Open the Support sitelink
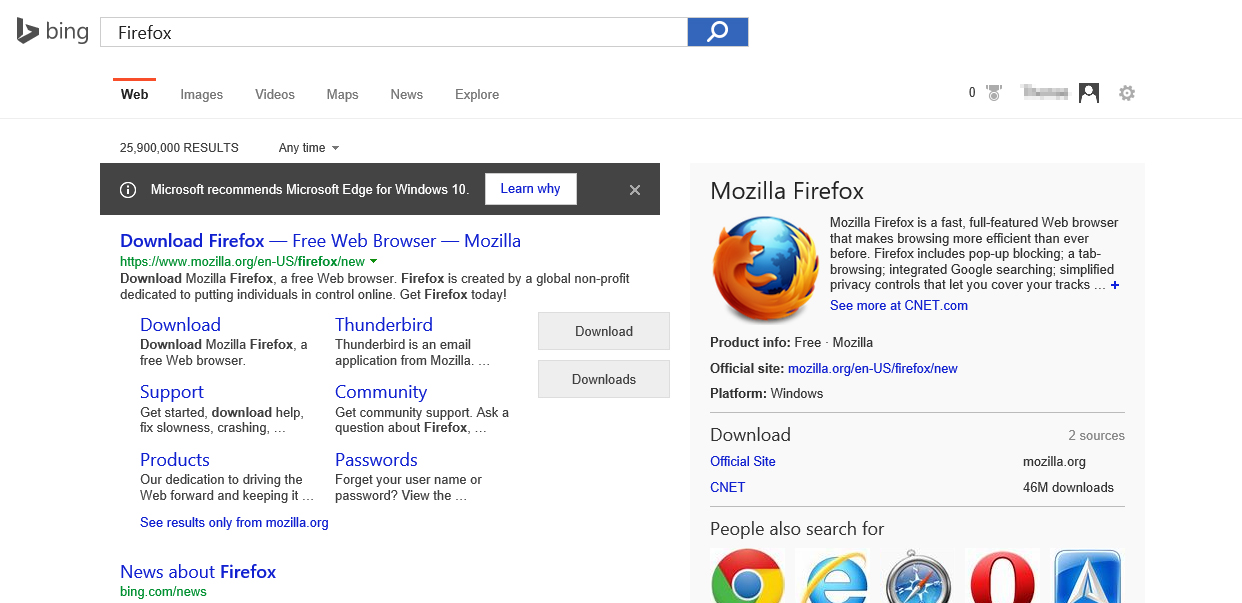This screenshot has height=603, width=1242. point(172,392)
